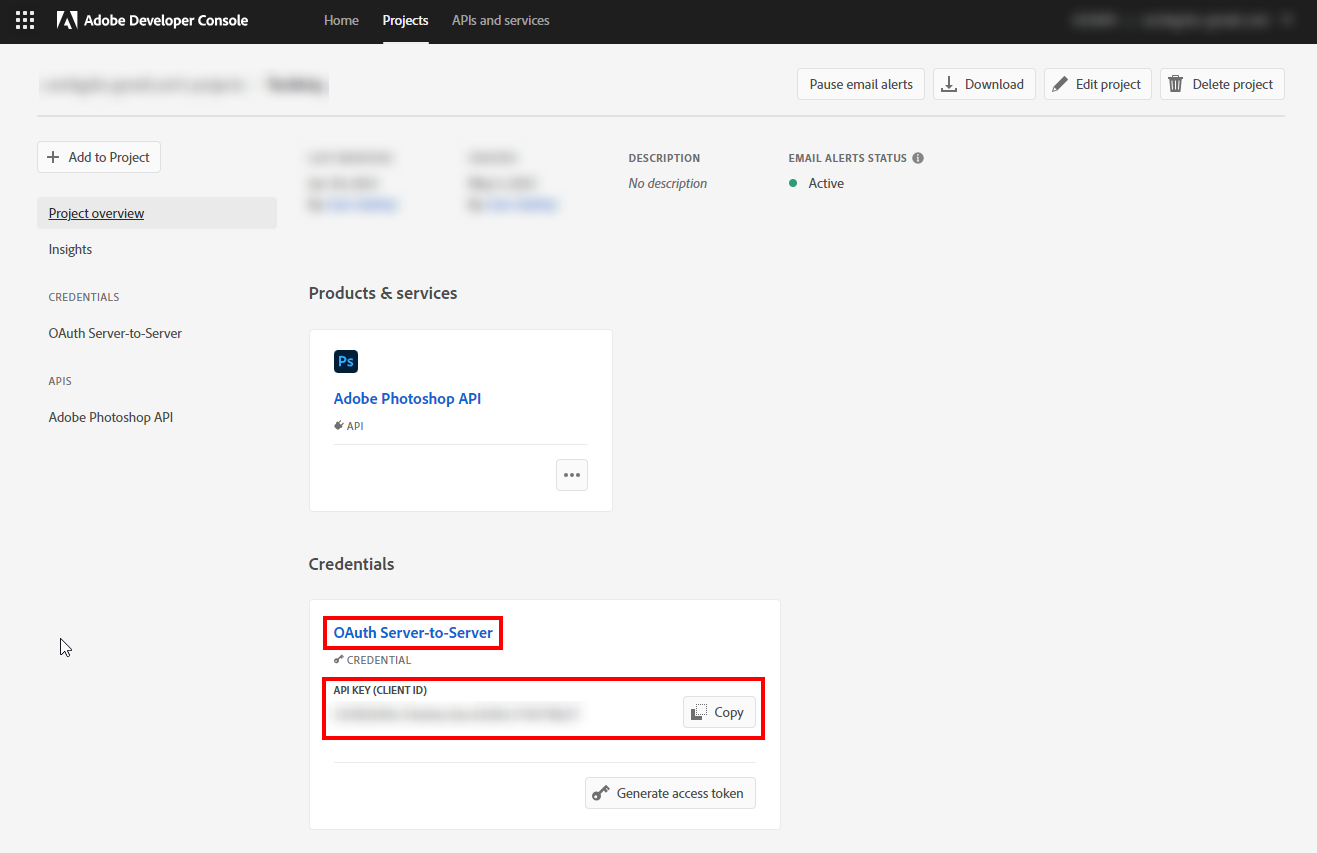Go to the Home tab
Image resolution: width=1317 pixels, height=853 pixels.
(341, 20)
